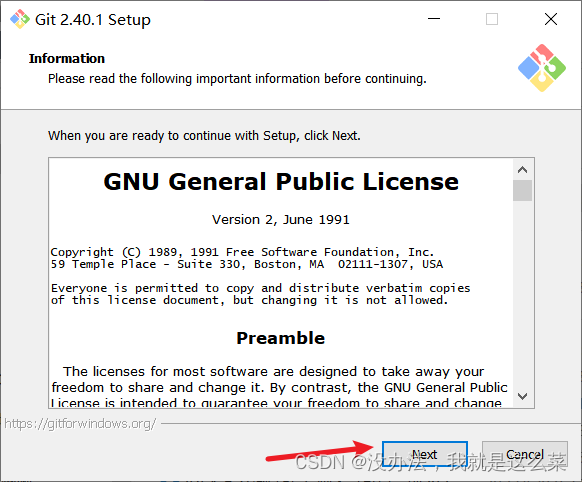Image resolution: width=582 pixels, height=482 pixels.
Task: Click the 'Everyone is permitted to copy' line
Action: [261, 288]
